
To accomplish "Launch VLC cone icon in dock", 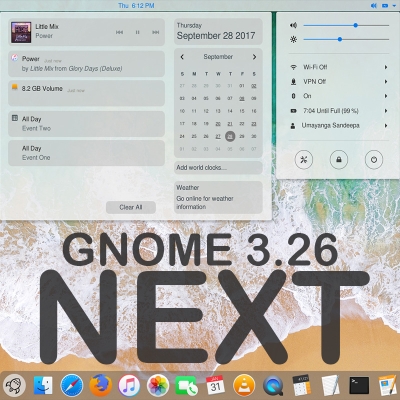I will pos(244,386).
